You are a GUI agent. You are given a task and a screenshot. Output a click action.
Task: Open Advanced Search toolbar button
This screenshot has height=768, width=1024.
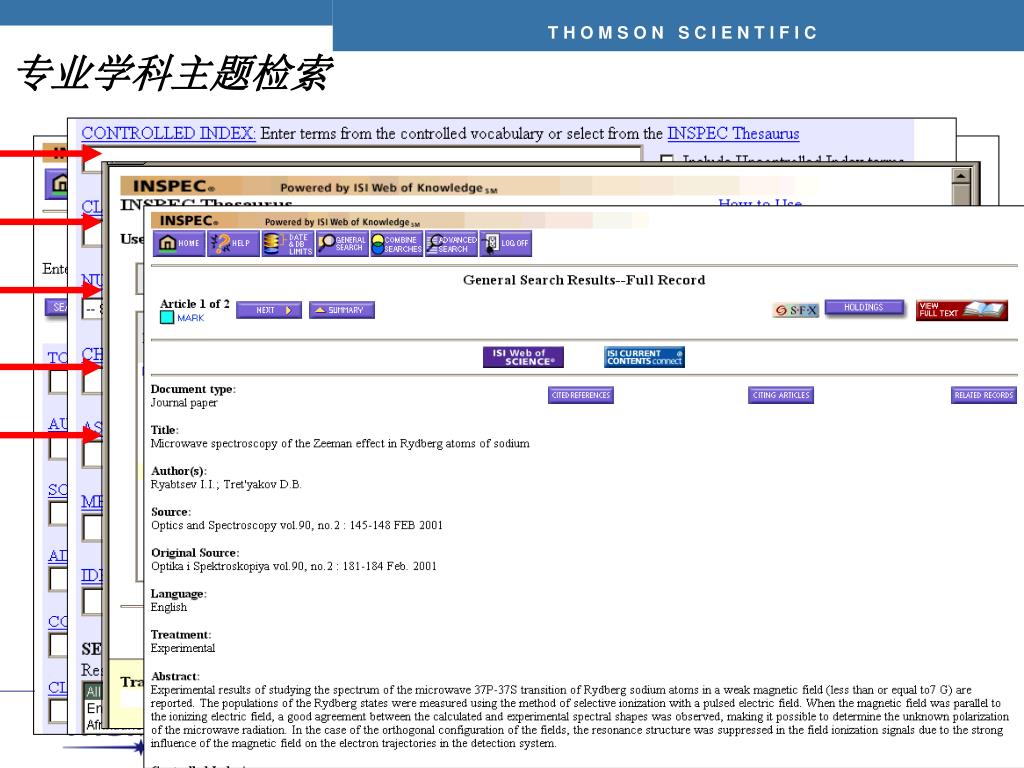pyautogui.click(x=451, y=244)
